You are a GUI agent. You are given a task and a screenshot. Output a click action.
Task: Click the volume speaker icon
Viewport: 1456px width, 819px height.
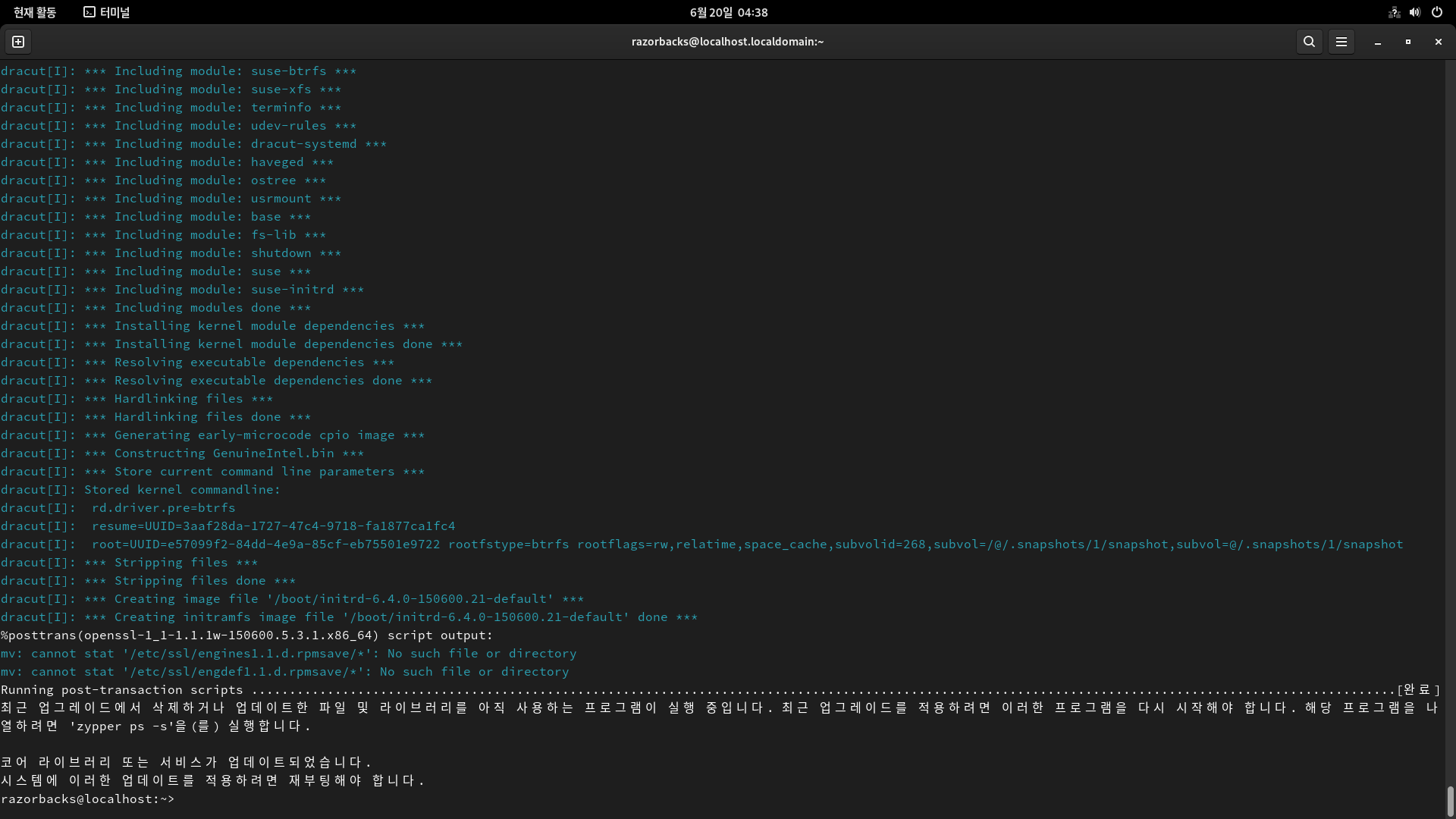click(1415, 12)
